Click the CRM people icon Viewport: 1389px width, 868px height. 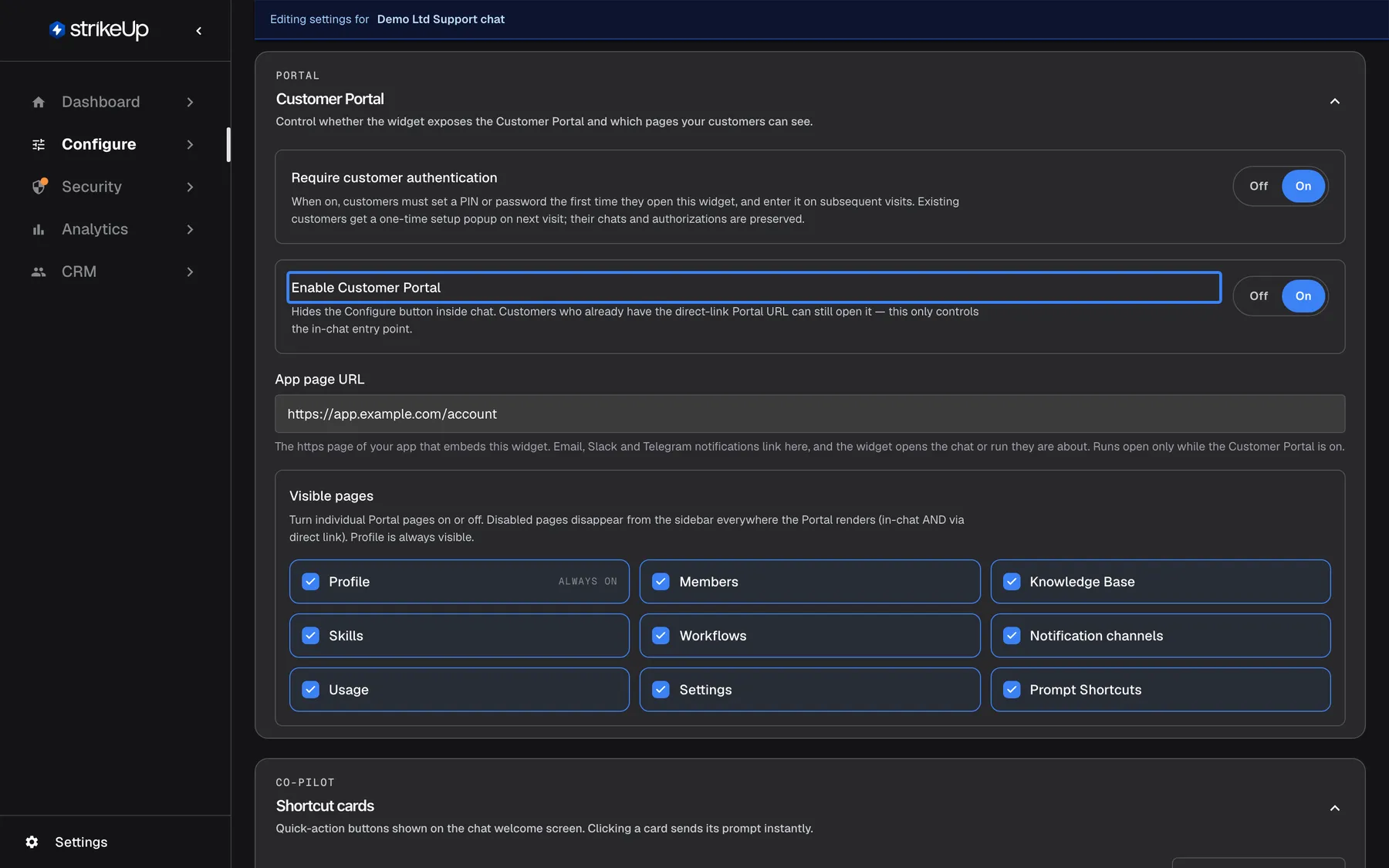pyautogui.click(x=39, y=272)
